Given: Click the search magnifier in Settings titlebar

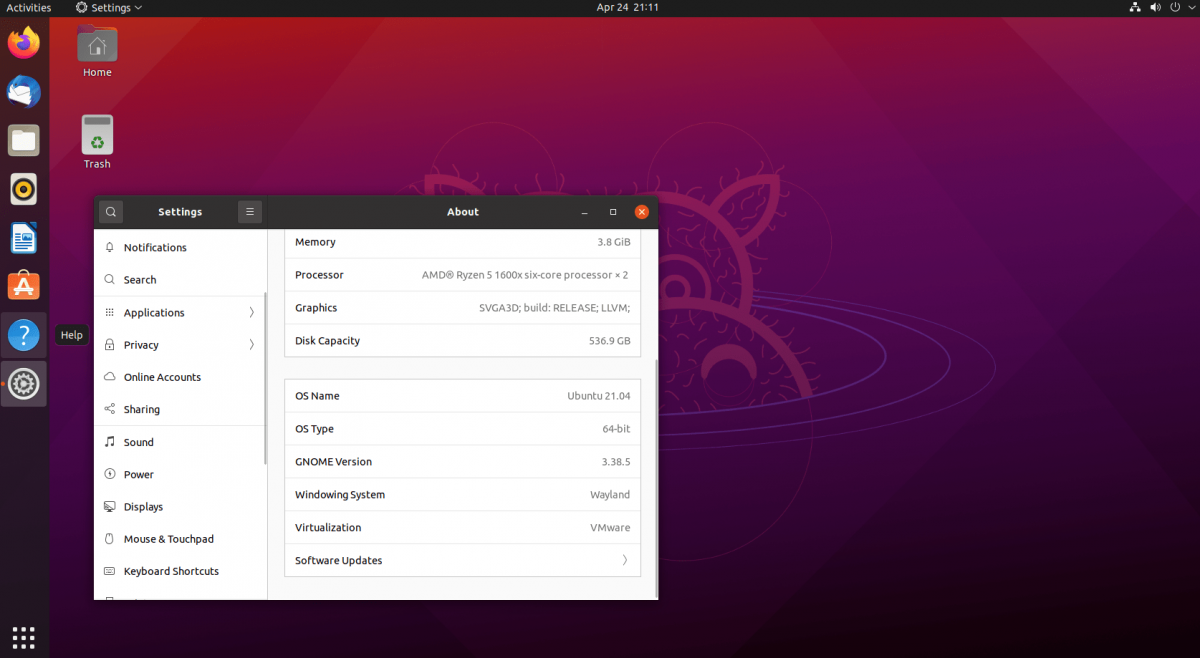Looking at the screenshot, I should [x=110, y=211].
